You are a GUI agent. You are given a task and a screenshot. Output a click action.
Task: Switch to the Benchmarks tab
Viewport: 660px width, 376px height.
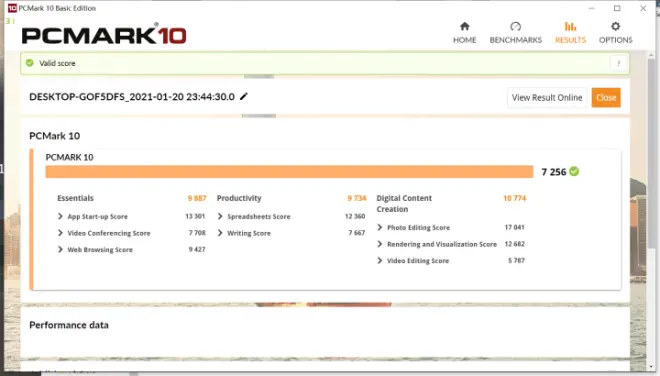(x=516, y=33)
